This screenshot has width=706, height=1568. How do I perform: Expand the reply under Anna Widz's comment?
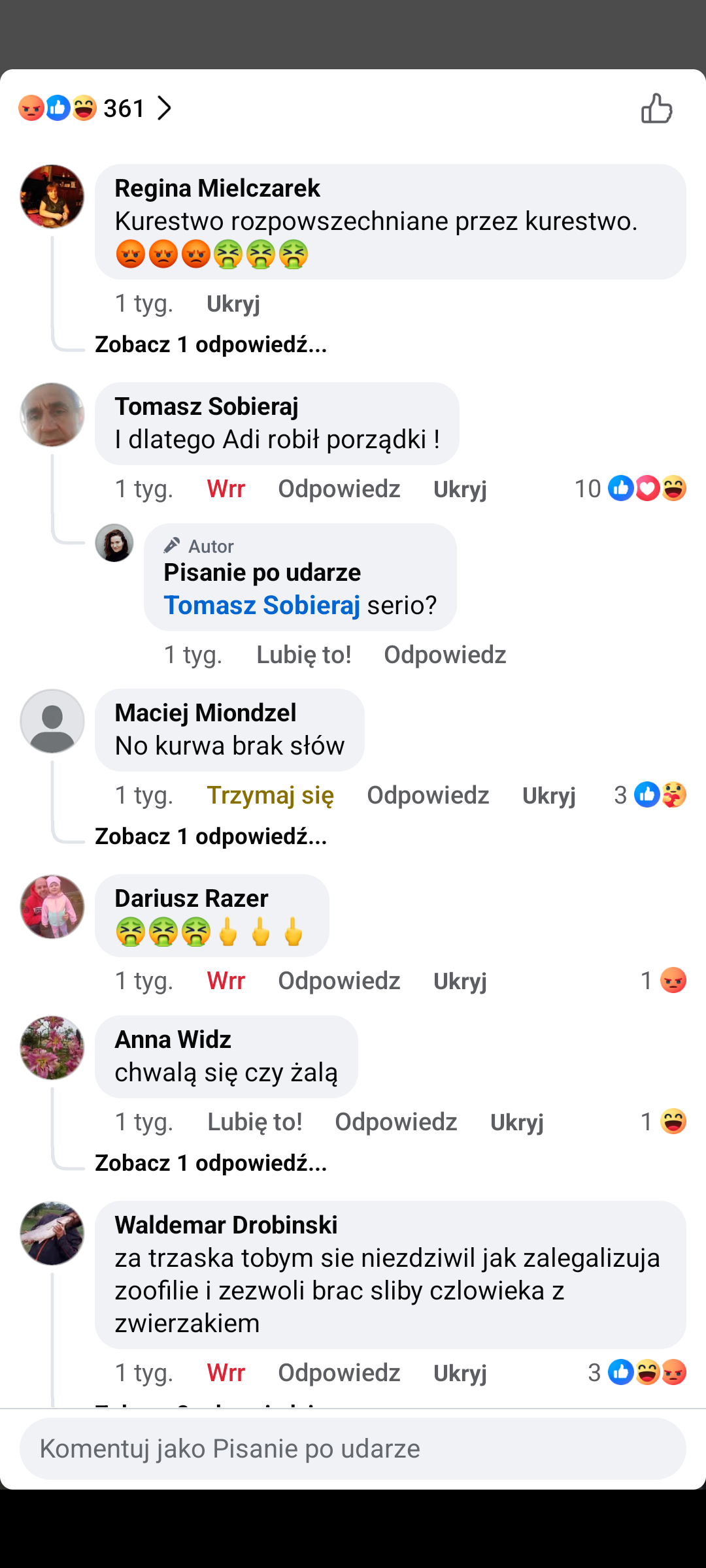tap(210, 1163)
